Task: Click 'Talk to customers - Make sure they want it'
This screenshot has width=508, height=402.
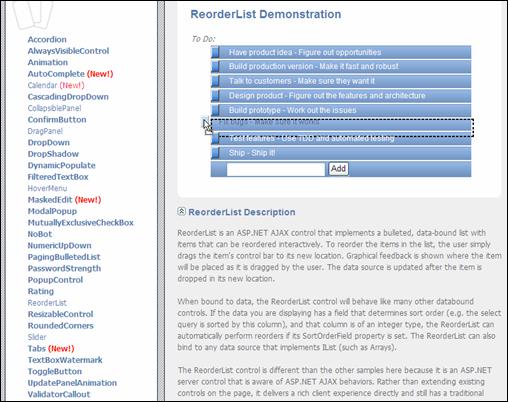Action: (302, 81)
